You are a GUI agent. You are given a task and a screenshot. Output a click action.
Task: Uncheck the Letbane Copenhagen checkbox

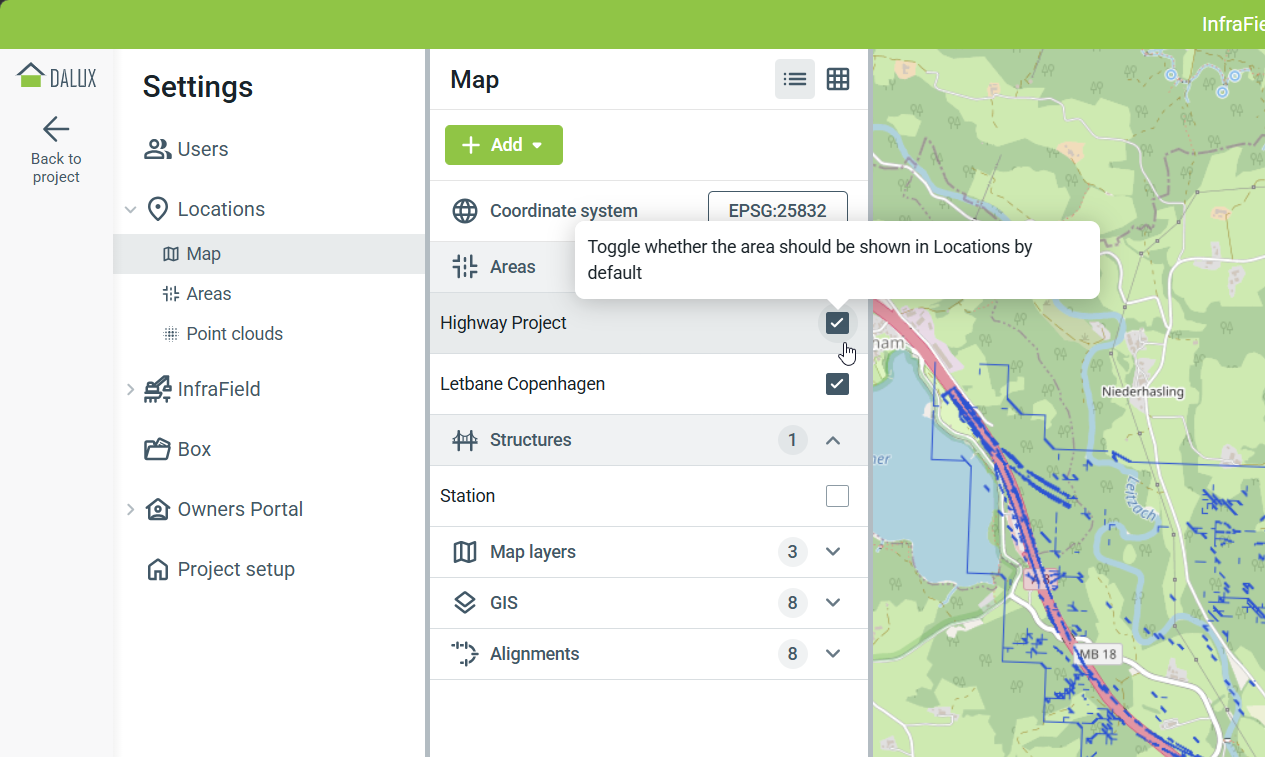click(x=837, y=384)
